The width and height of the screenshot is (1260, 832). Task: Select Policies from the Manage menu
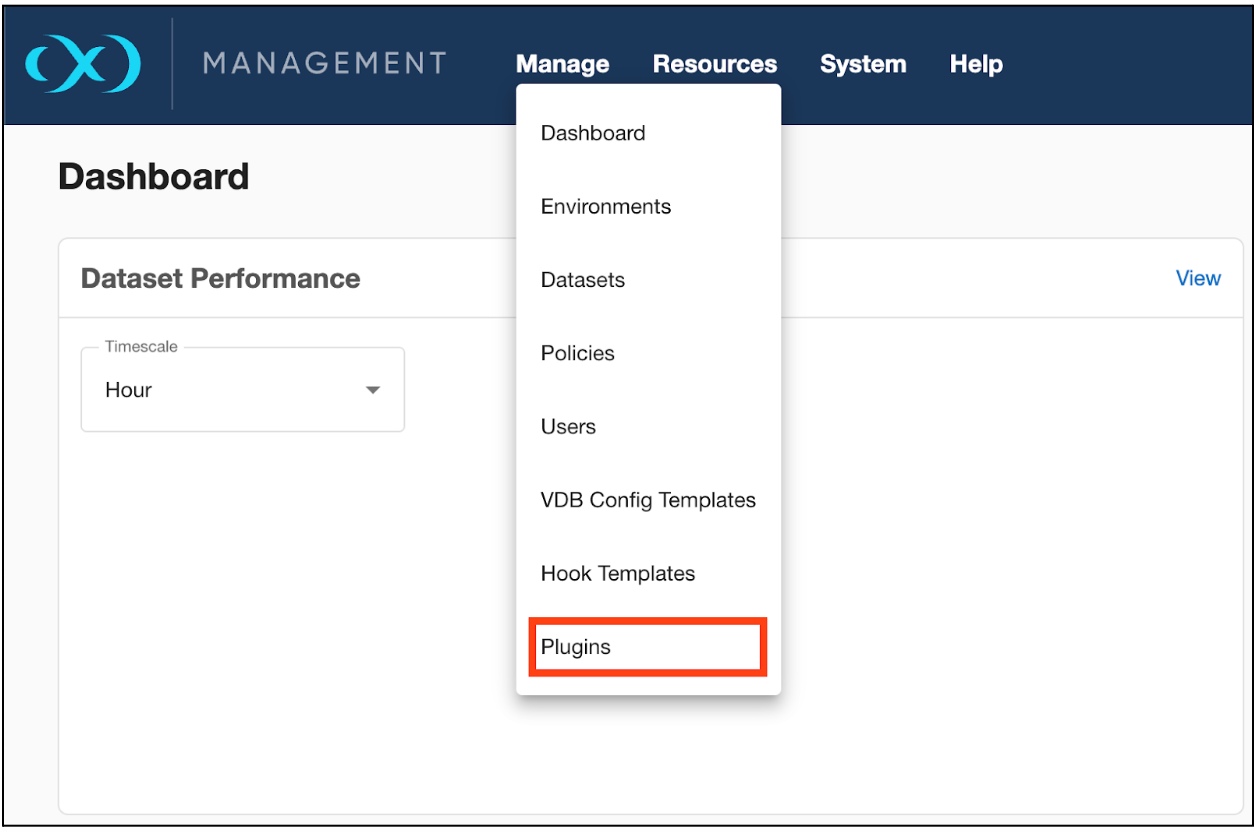(x=577, y=353)
